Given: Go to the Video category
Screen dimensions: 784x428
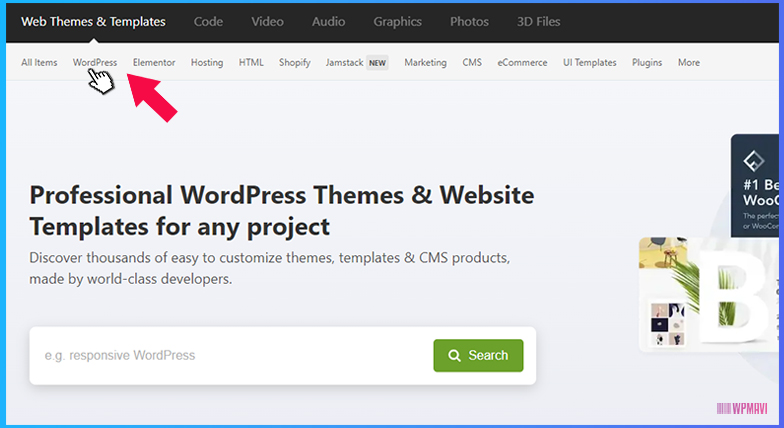Looking at the screenshot, I should click(x=267, y=22).
